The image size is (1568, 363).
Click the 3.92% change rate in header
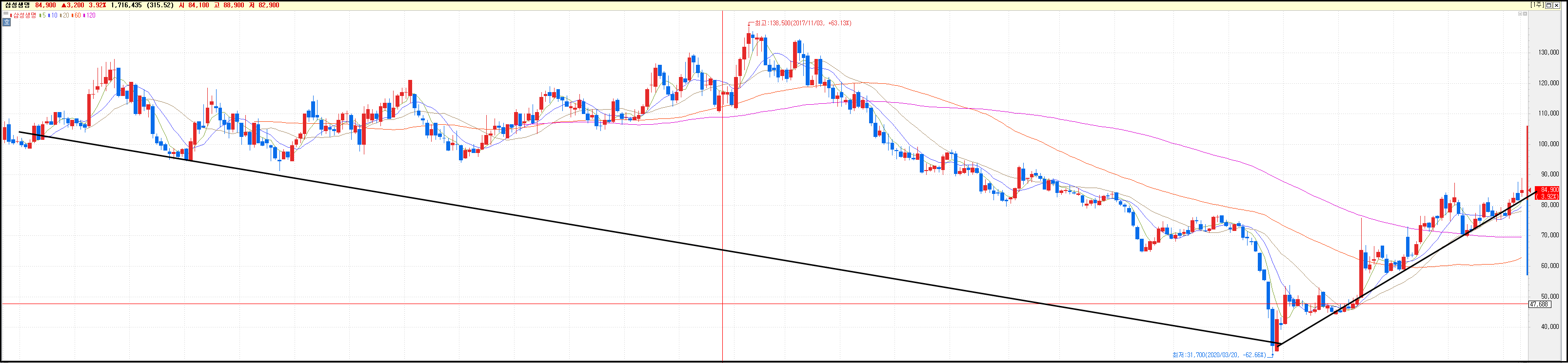tap(98, 5)
